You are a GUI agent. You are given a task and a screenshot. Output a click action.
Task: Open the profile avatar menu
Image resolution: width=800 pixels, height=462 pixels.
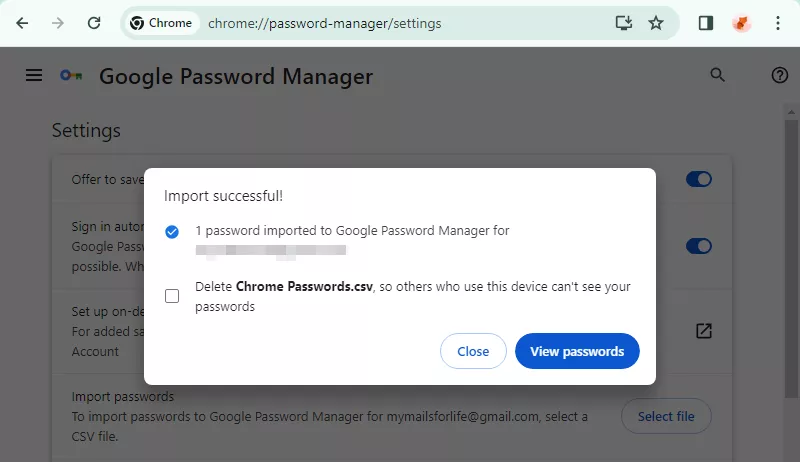(741, 23)
